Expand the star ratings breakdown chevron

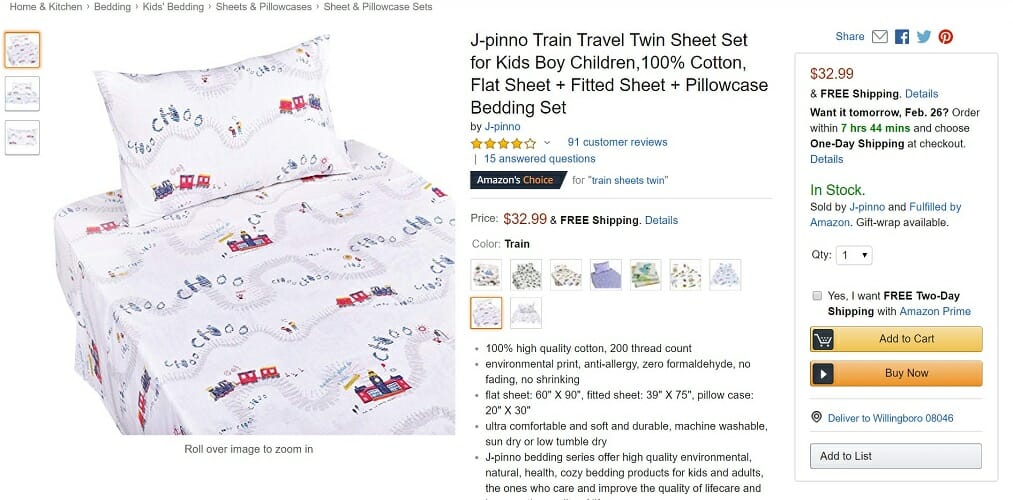pyautogui.click(x=547, y=143)
